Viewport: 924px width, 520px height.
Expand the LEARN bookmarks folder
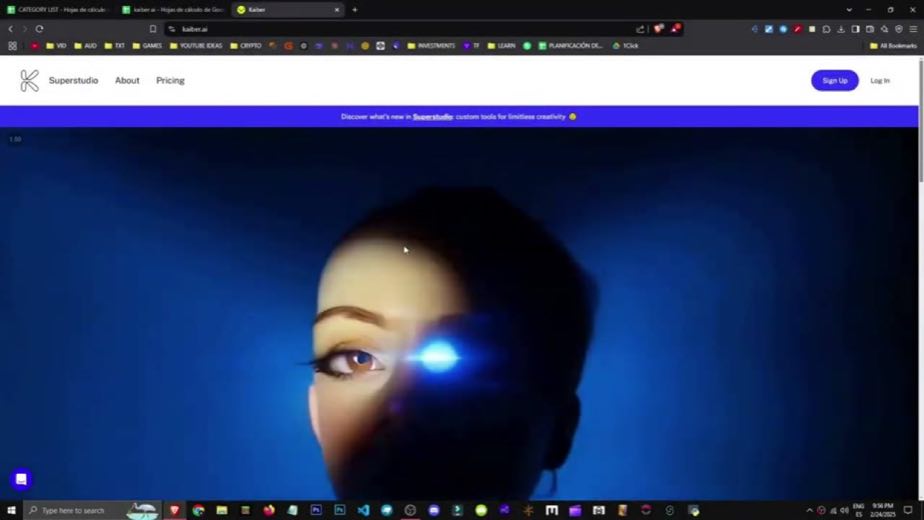[x=501, y=46]
